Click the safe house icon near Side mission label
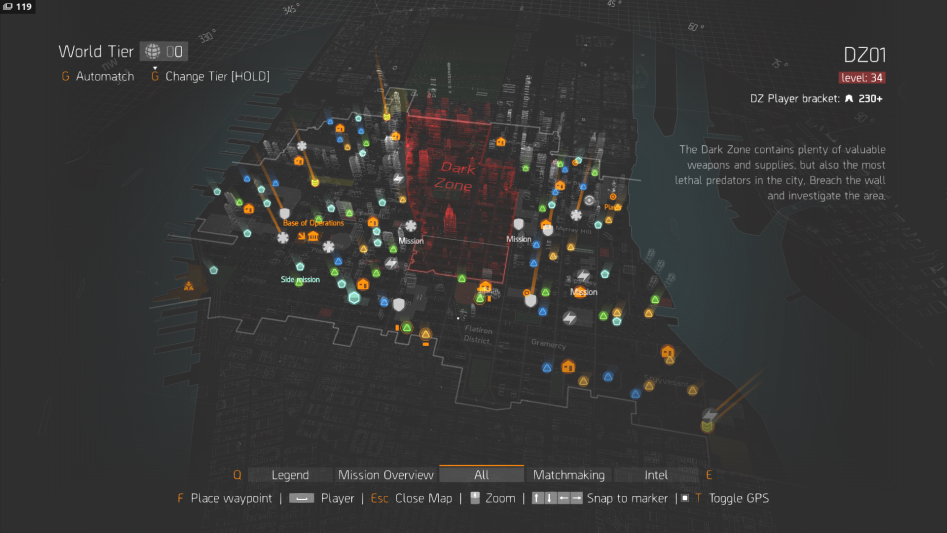 363,284
